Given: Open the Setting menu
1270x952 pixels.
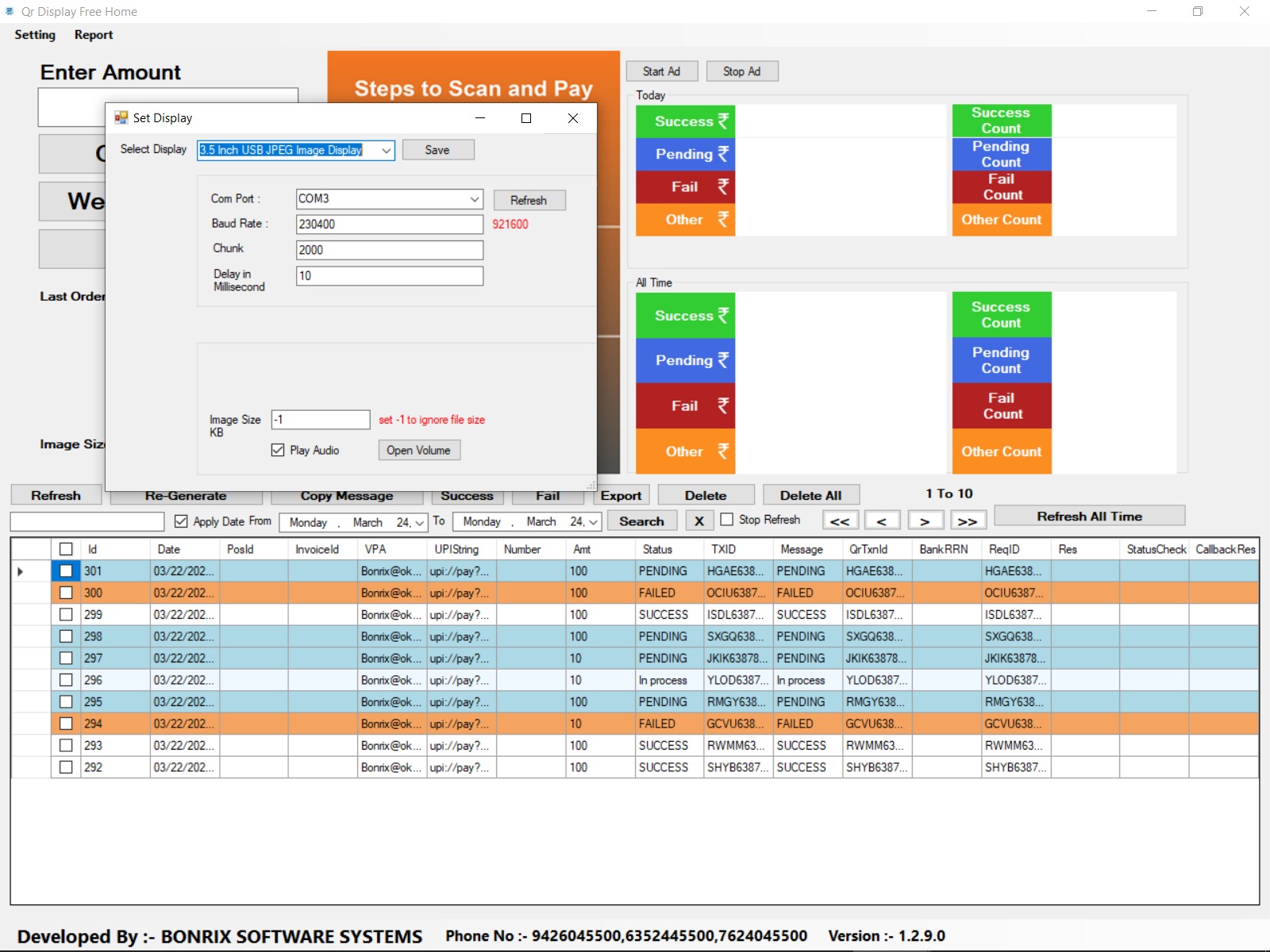Looking at the screenshot, I should [x=35, y=35].
